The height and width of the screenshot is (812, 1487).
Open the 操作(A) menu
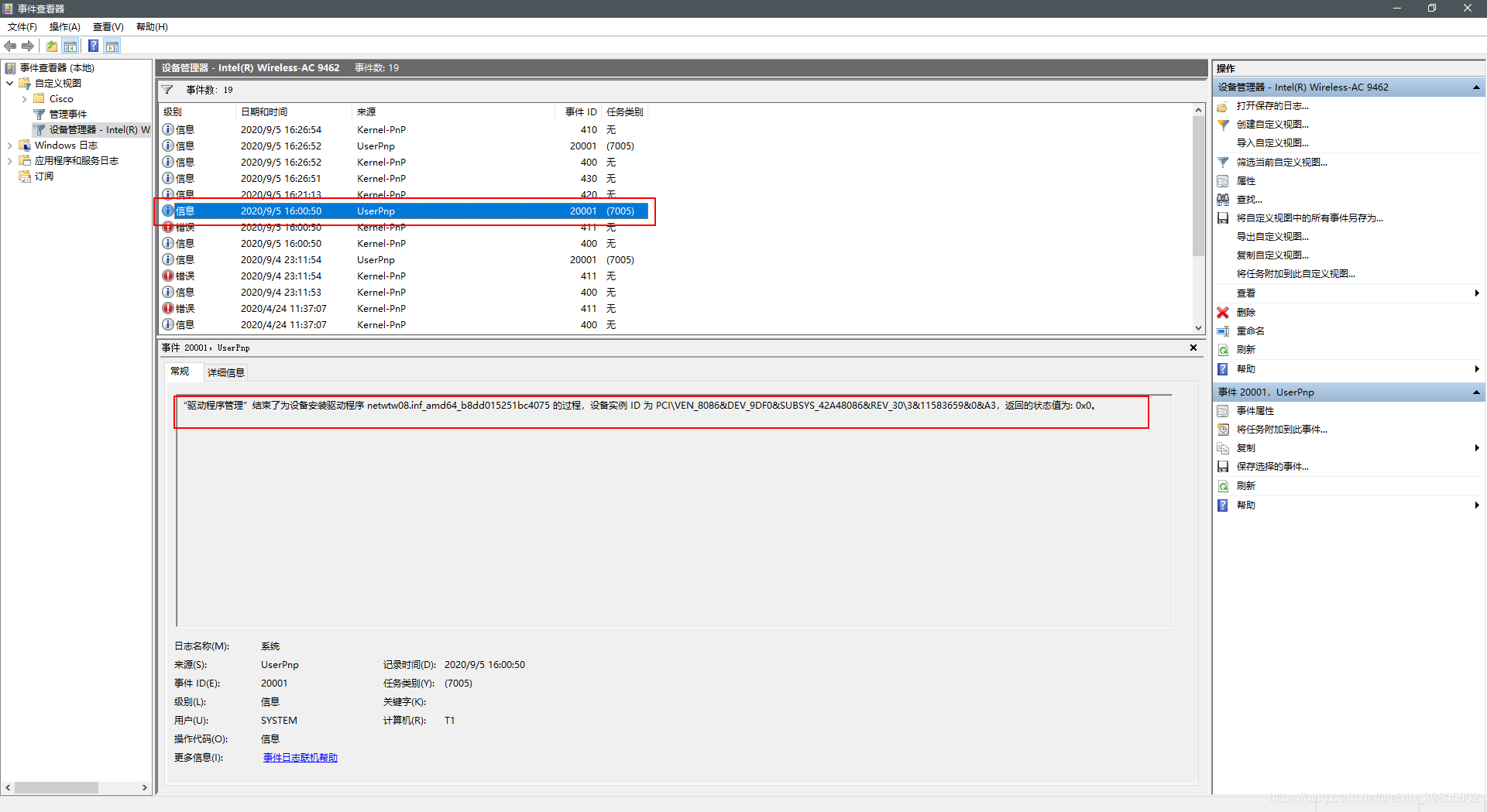coord(65,27)
